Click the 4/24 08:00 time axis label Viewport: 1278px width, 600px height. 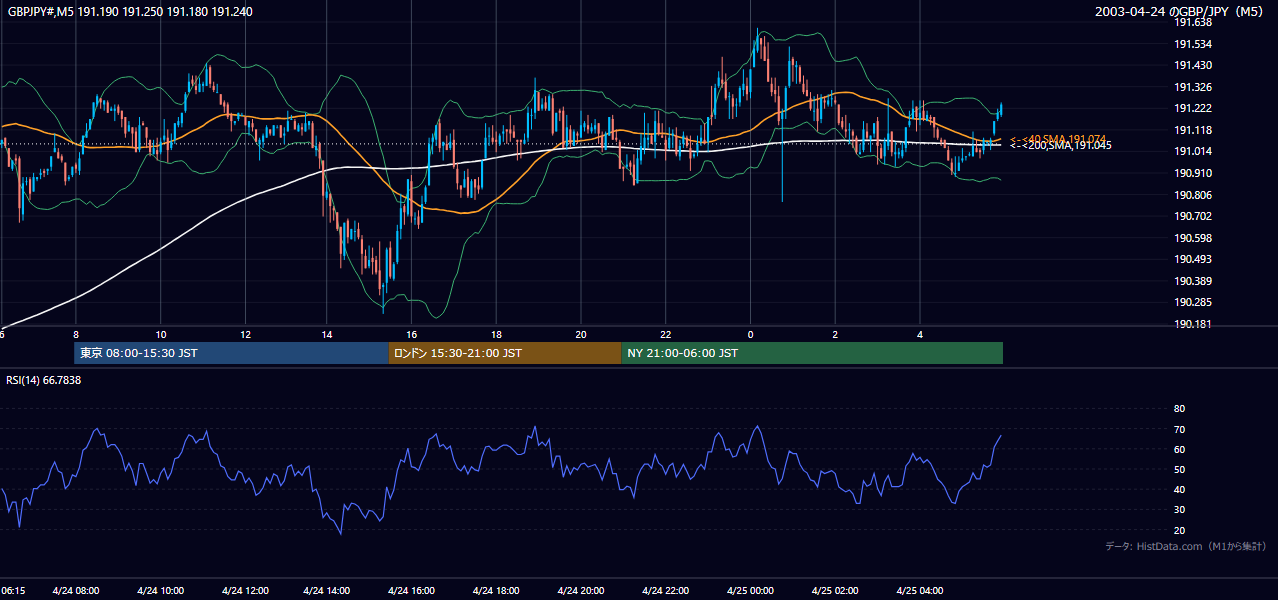click(x=76, y=591)
